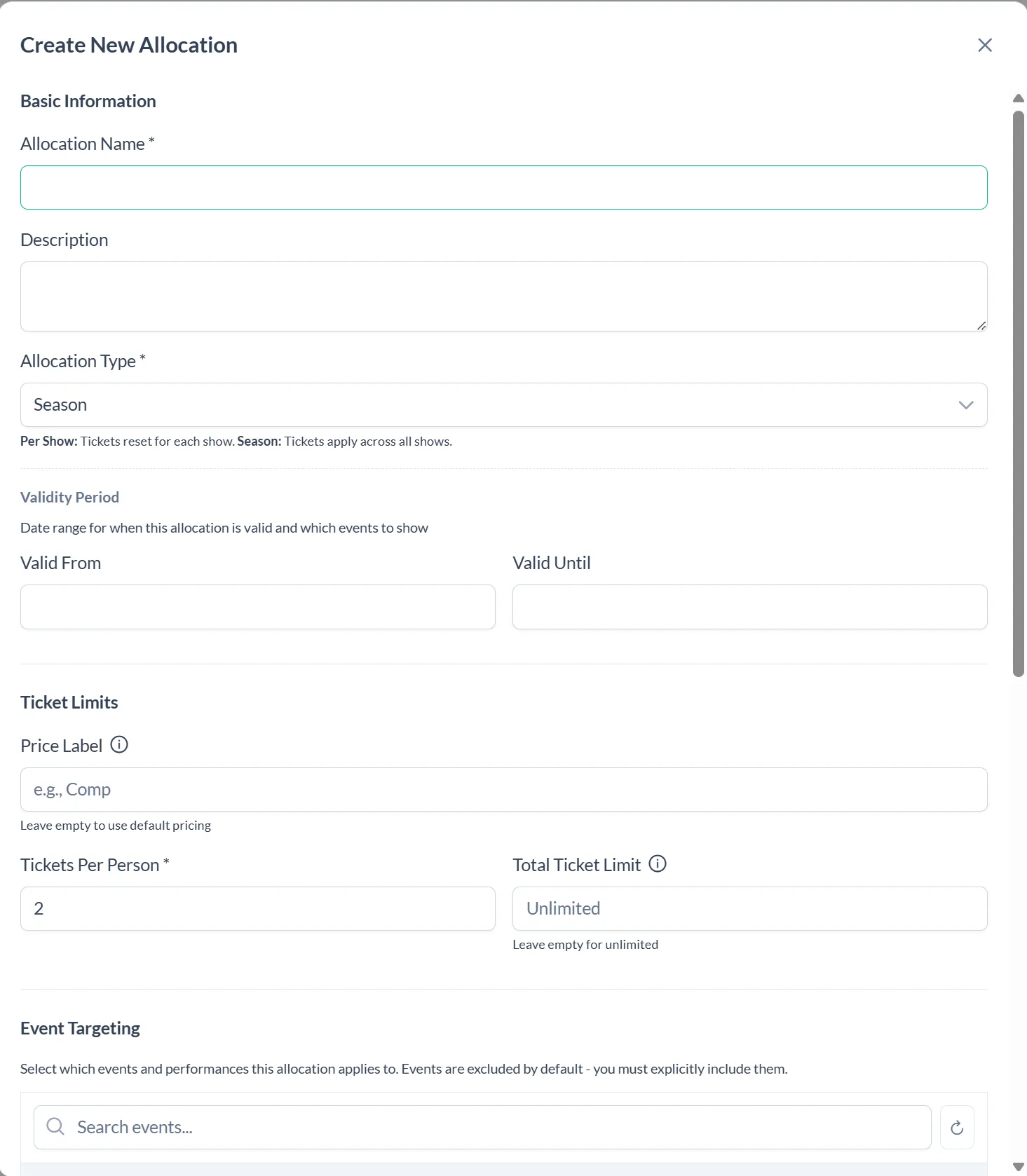Focus the Allocation Name input field
Image resolution: width=1027 pixels, height=1176 pixels.
coord(504,188)
